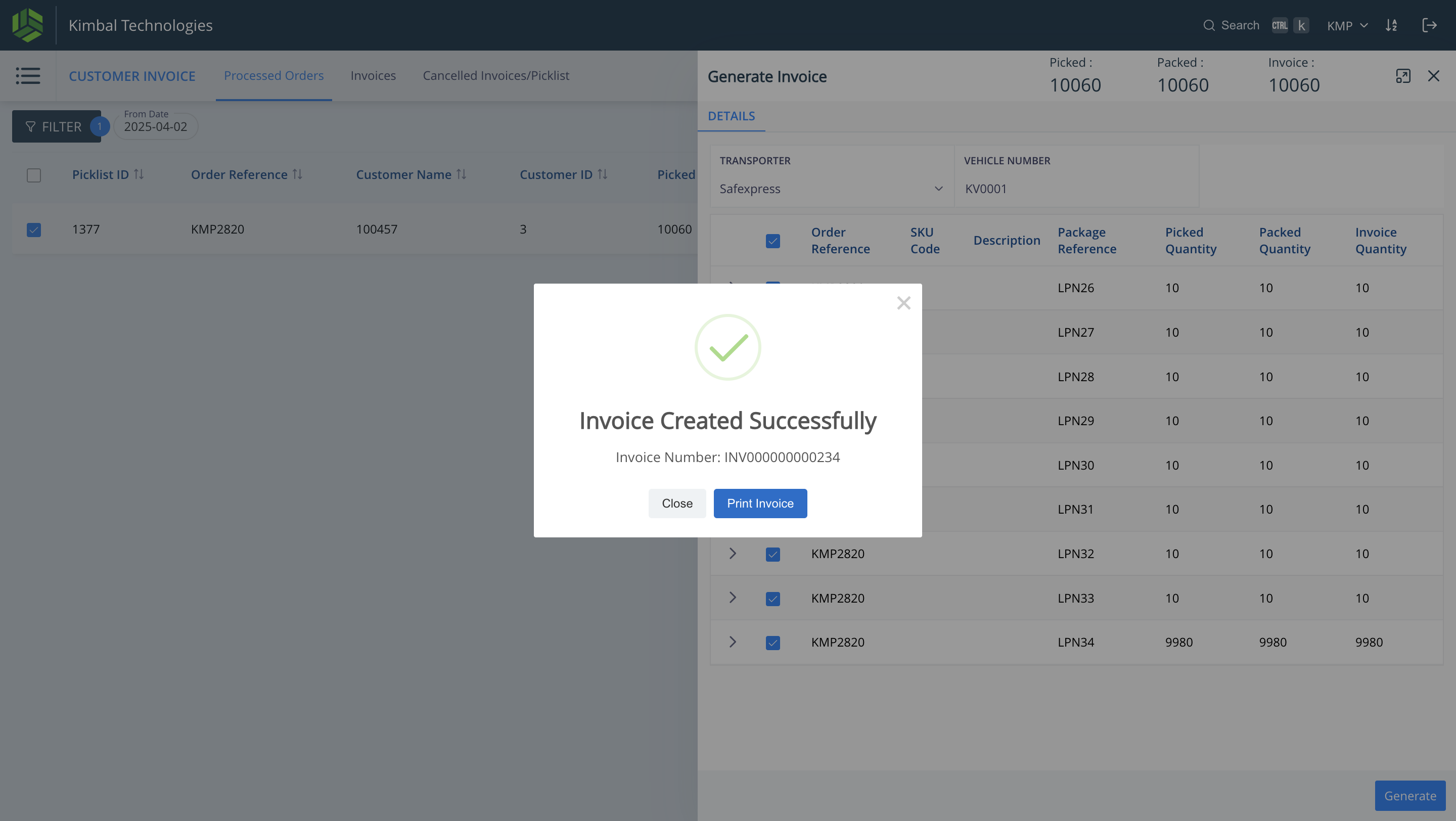Sort by Customer ID column
The image size is (1456, 821).
603,174
